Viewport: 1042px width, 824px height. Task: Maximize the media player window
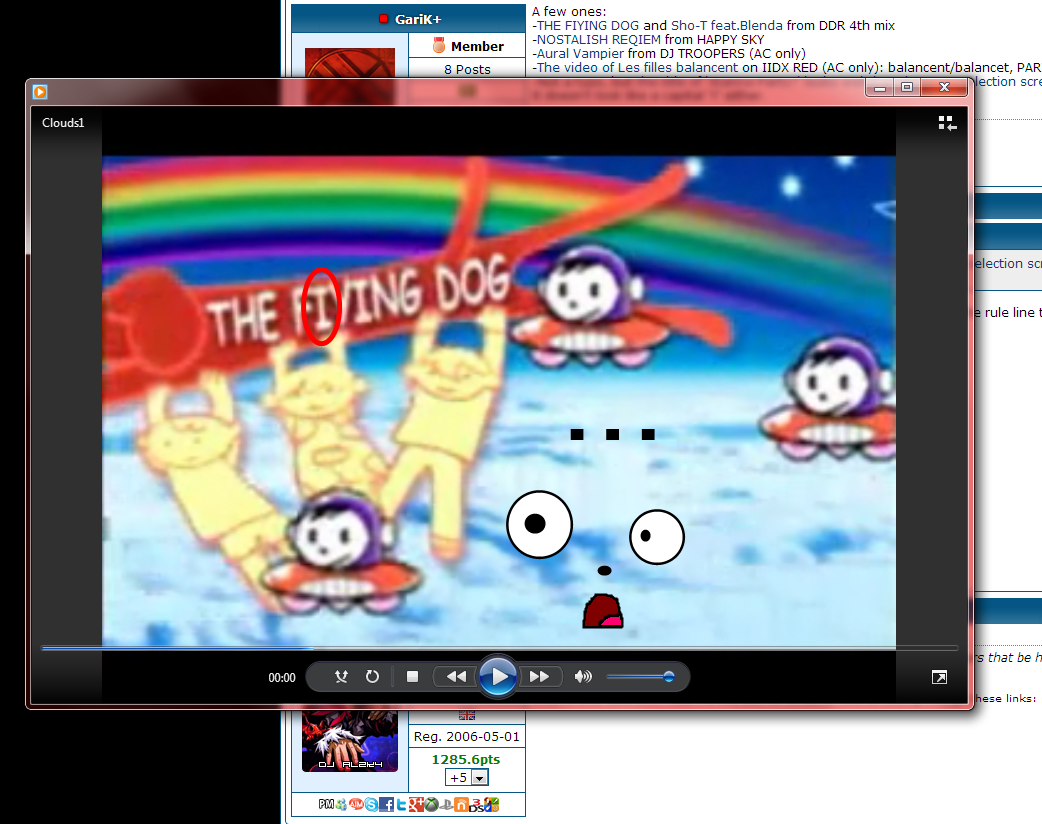[x=907, y=87]
